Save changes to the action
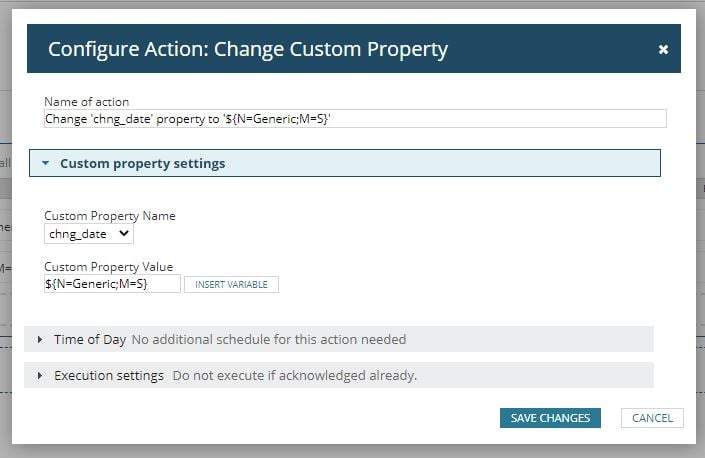Image resolution: width=705 pixels, height=458 pixels. click(550, 418)
